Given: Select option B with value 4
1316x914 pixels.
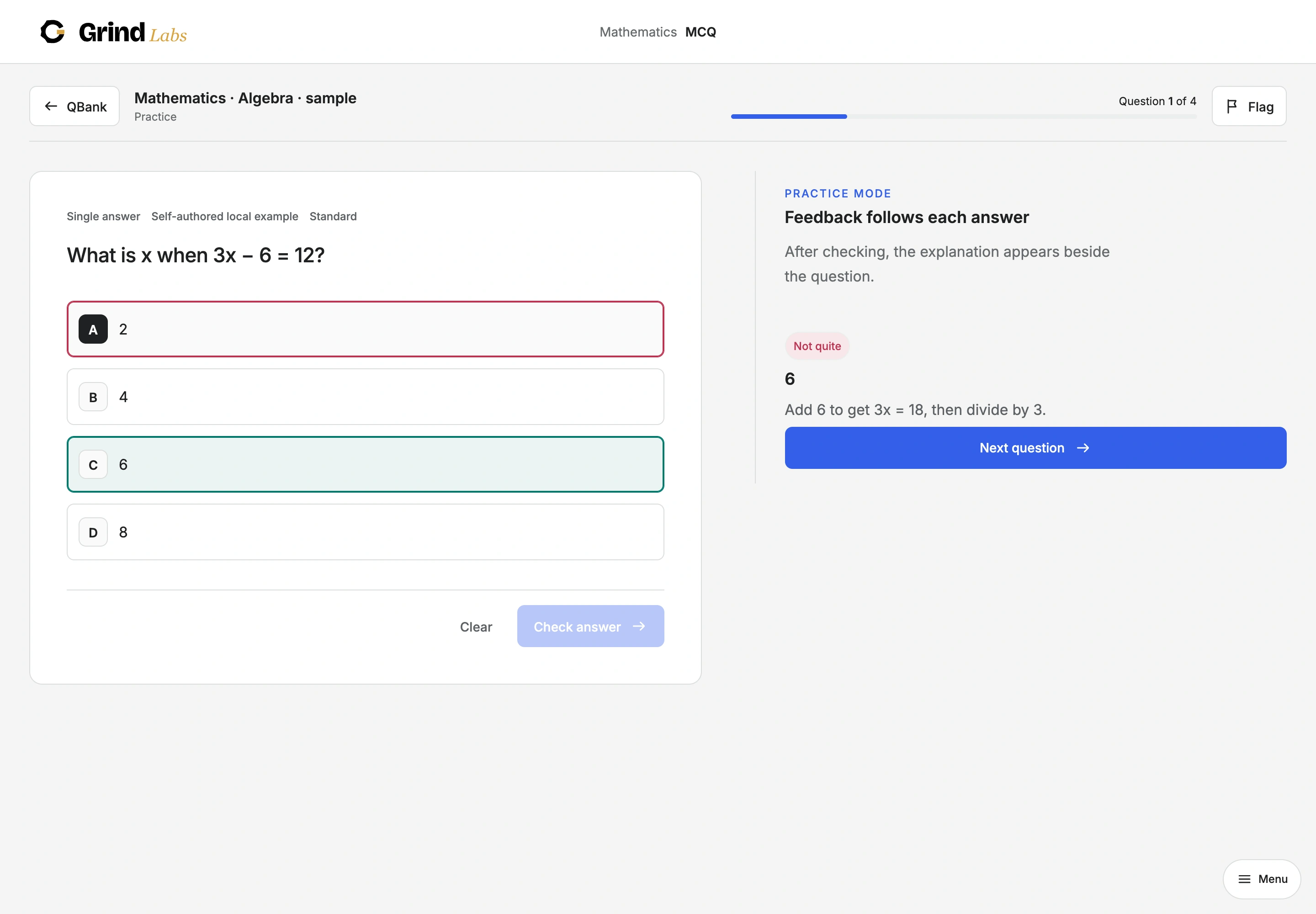Looking at the screenshot, I should [366, 397].
